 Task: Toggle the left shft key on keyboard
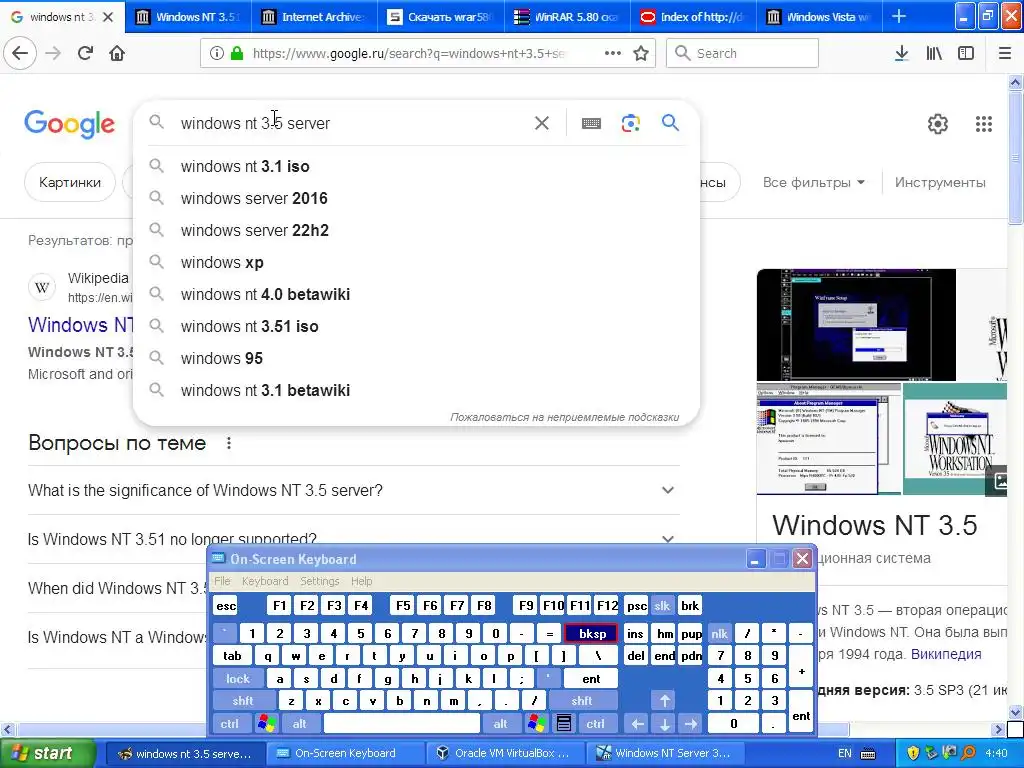point(242,701)
